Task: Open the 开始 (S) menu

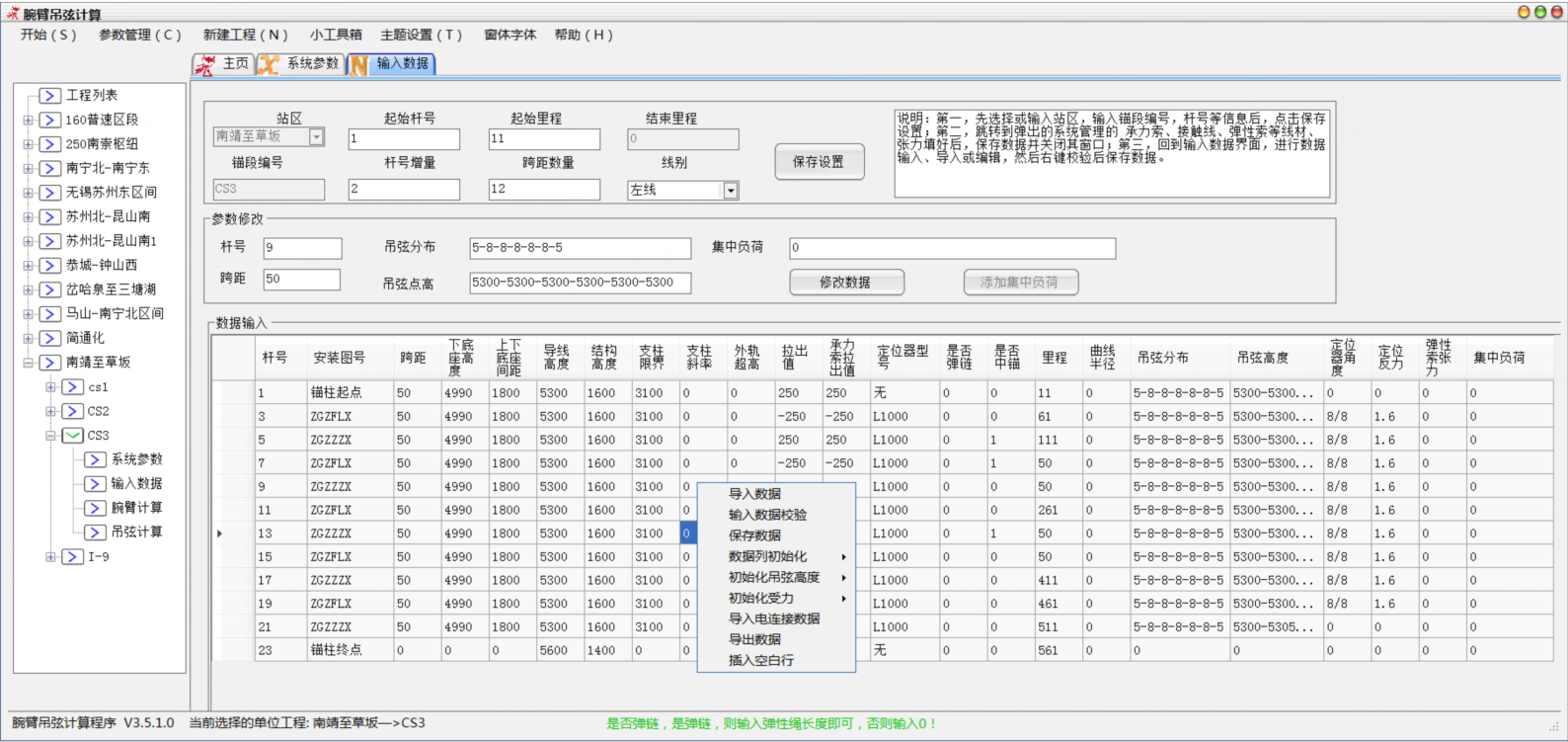Action: point(48,35)
